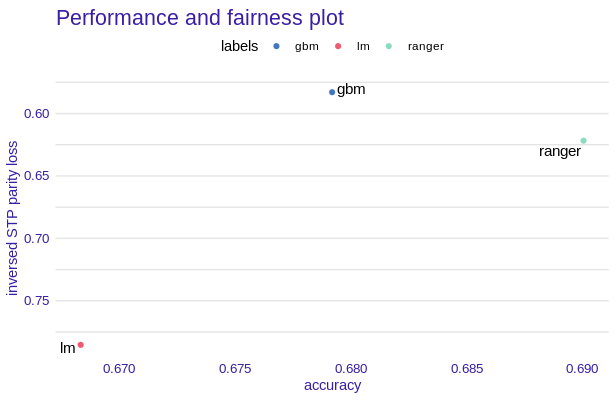Click the "gbm" text in the legend
Viewport: 616px width, 400px height.
click(306, 46)
